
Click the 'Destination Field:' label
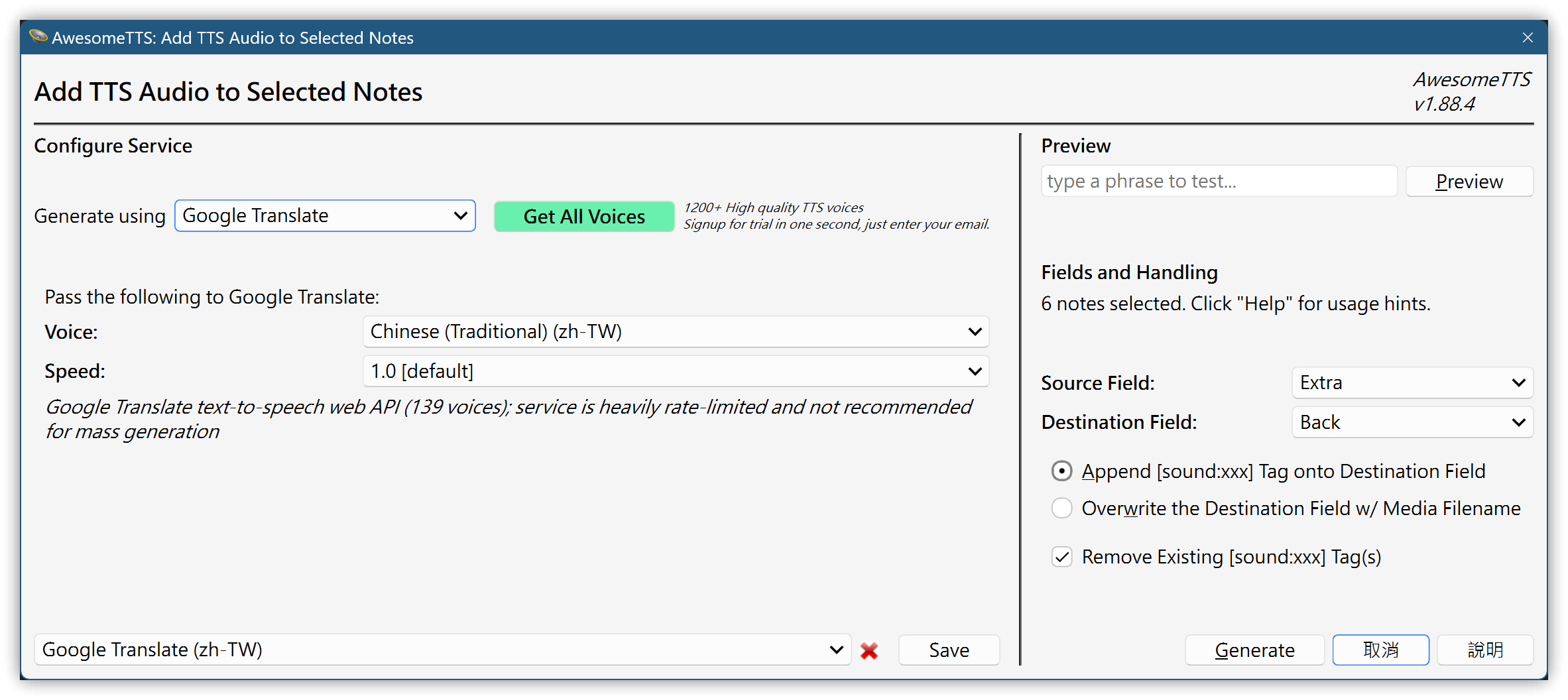(x=1119, y=422)
